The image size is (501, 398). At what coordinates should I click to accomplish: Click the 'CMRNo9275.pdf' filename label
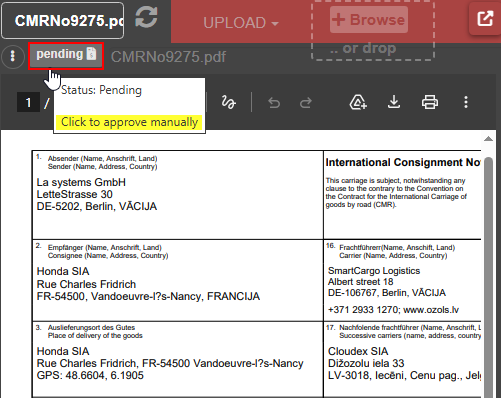coord(168,57)
